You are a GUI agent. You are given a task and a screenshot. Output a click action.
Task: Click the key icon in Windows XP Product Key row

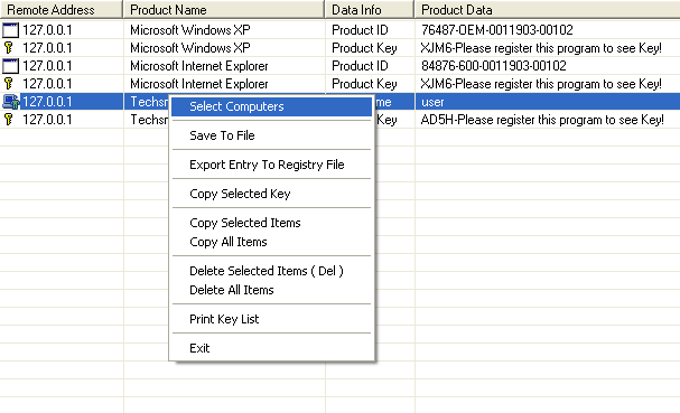(x=8, y=47)
